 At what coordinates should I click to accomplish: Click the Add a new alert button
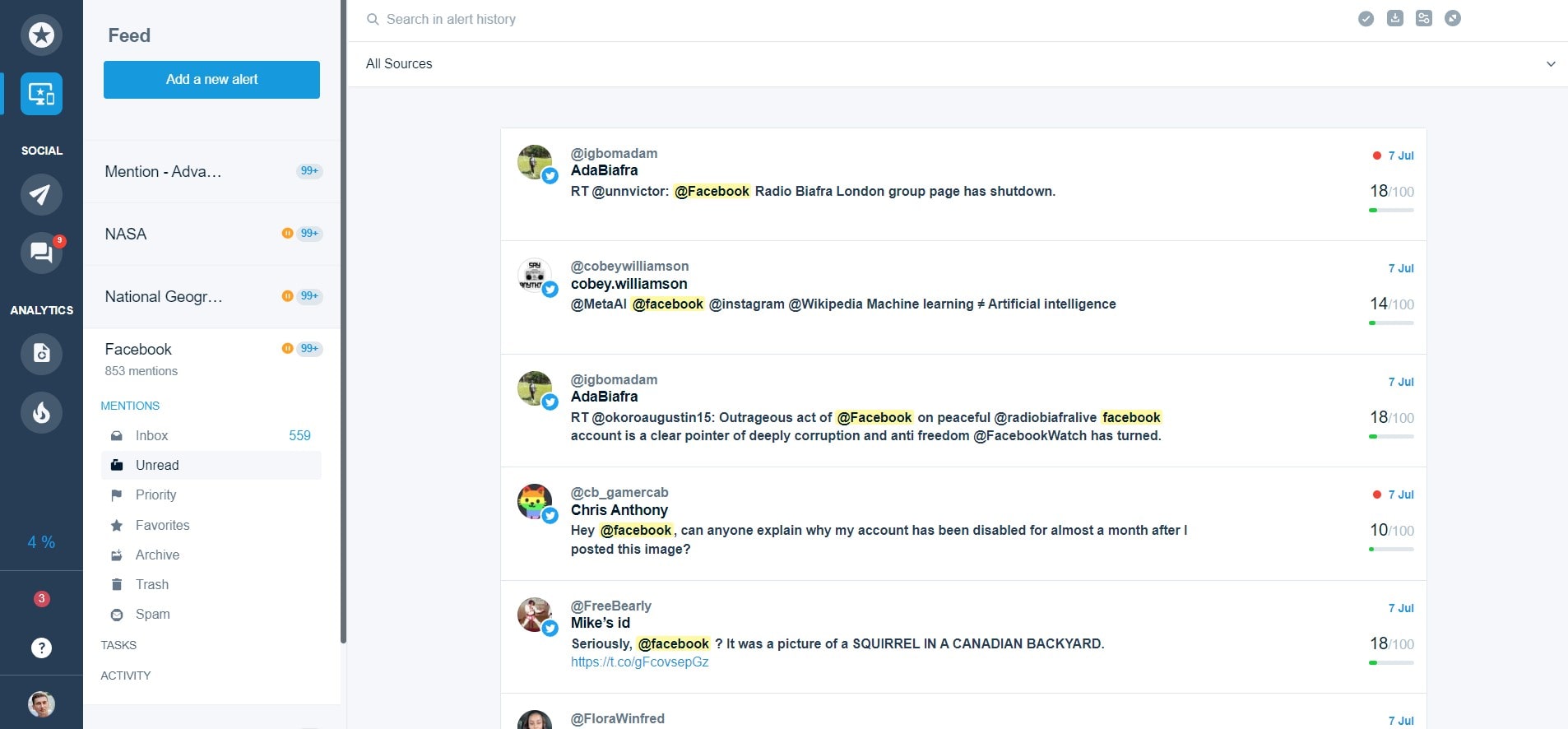point(211,80)
